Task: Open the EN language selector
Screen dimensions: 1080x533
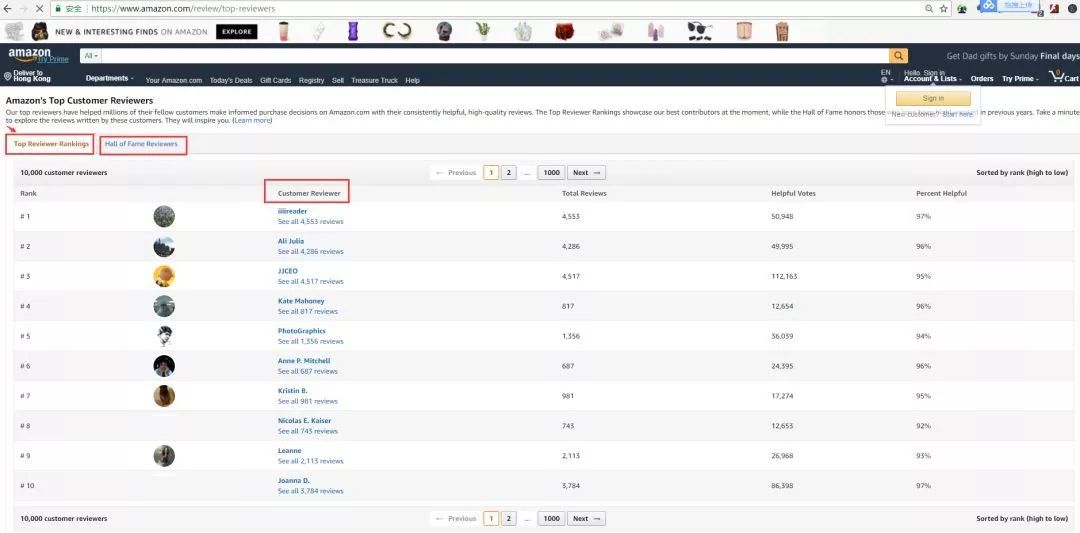Action: pyautogui.click(x=886, y=76)
